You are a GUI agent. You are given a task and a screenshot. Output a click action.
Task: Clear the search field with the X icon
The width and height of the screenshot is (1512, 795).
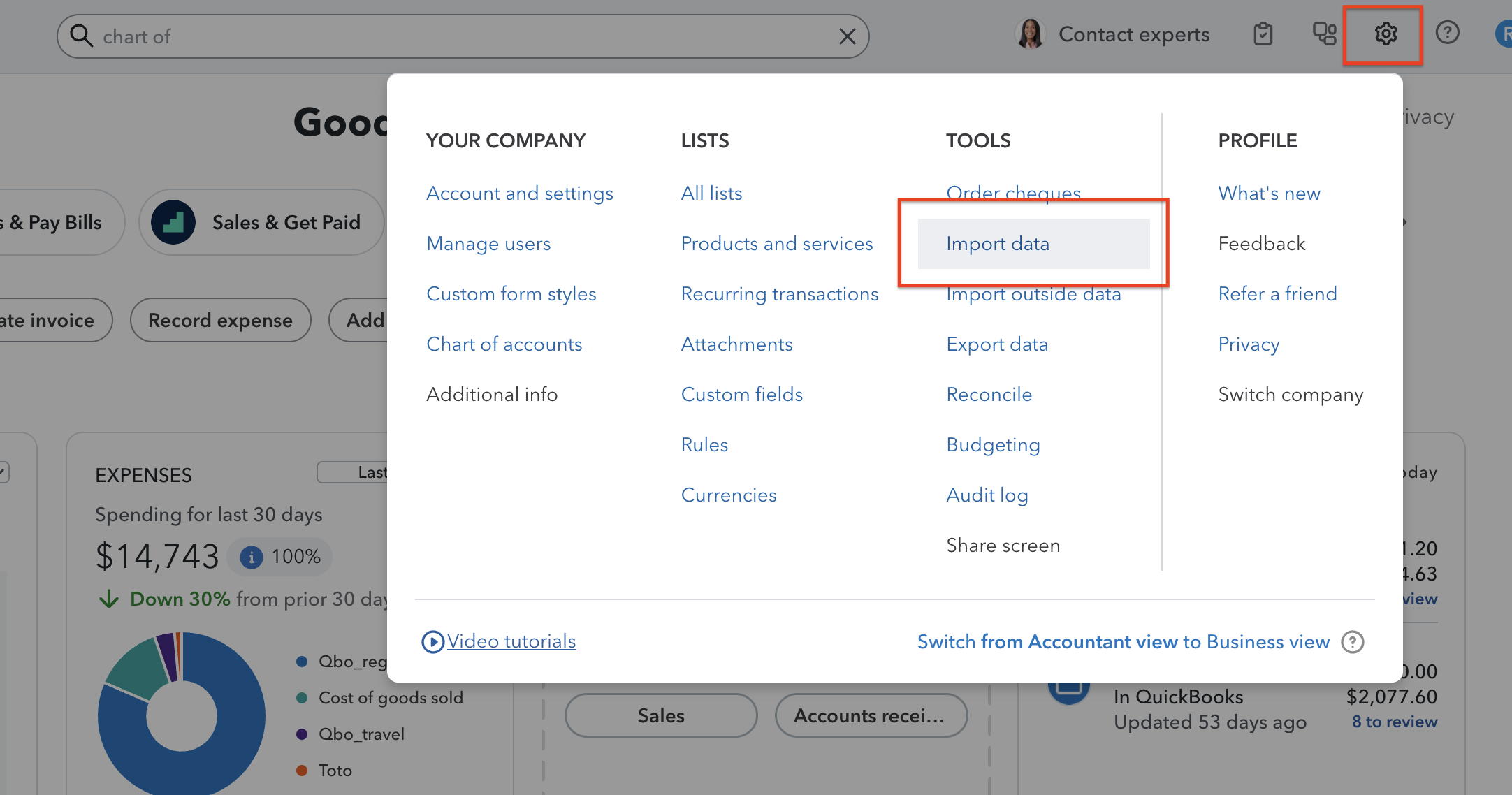(847, 36)
